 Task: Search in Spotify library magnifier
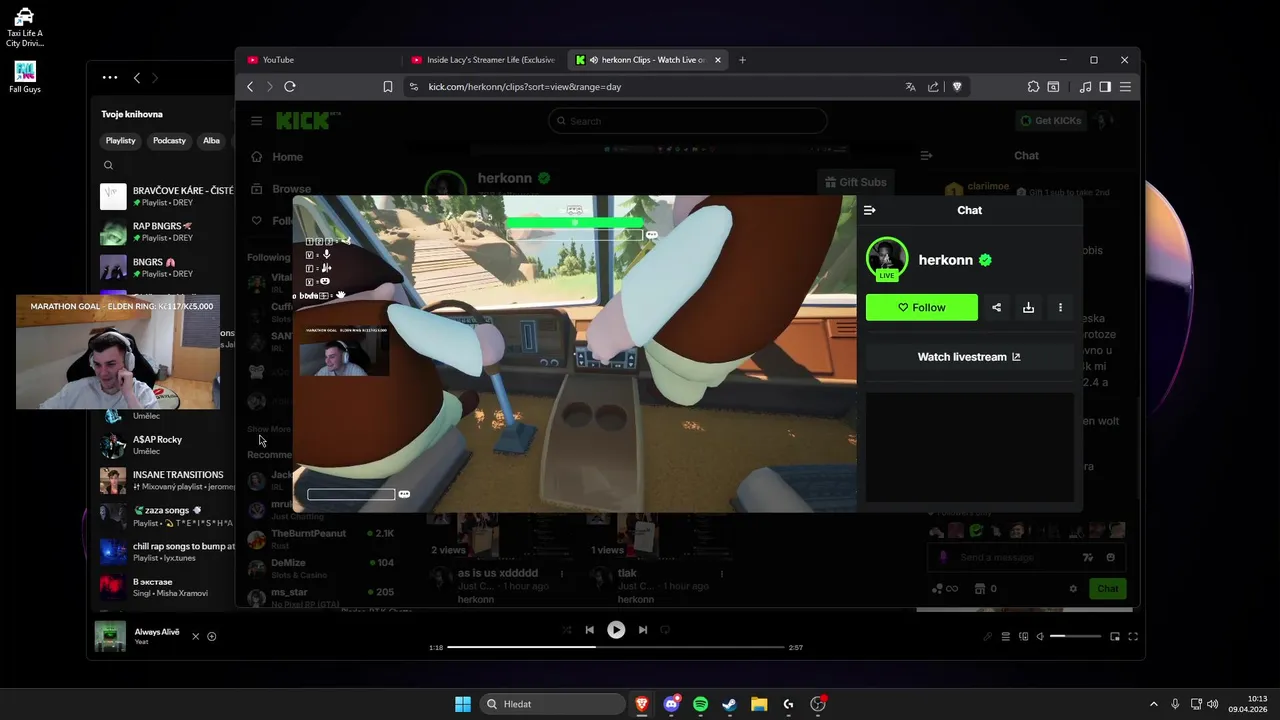click(x=108, y=166)
